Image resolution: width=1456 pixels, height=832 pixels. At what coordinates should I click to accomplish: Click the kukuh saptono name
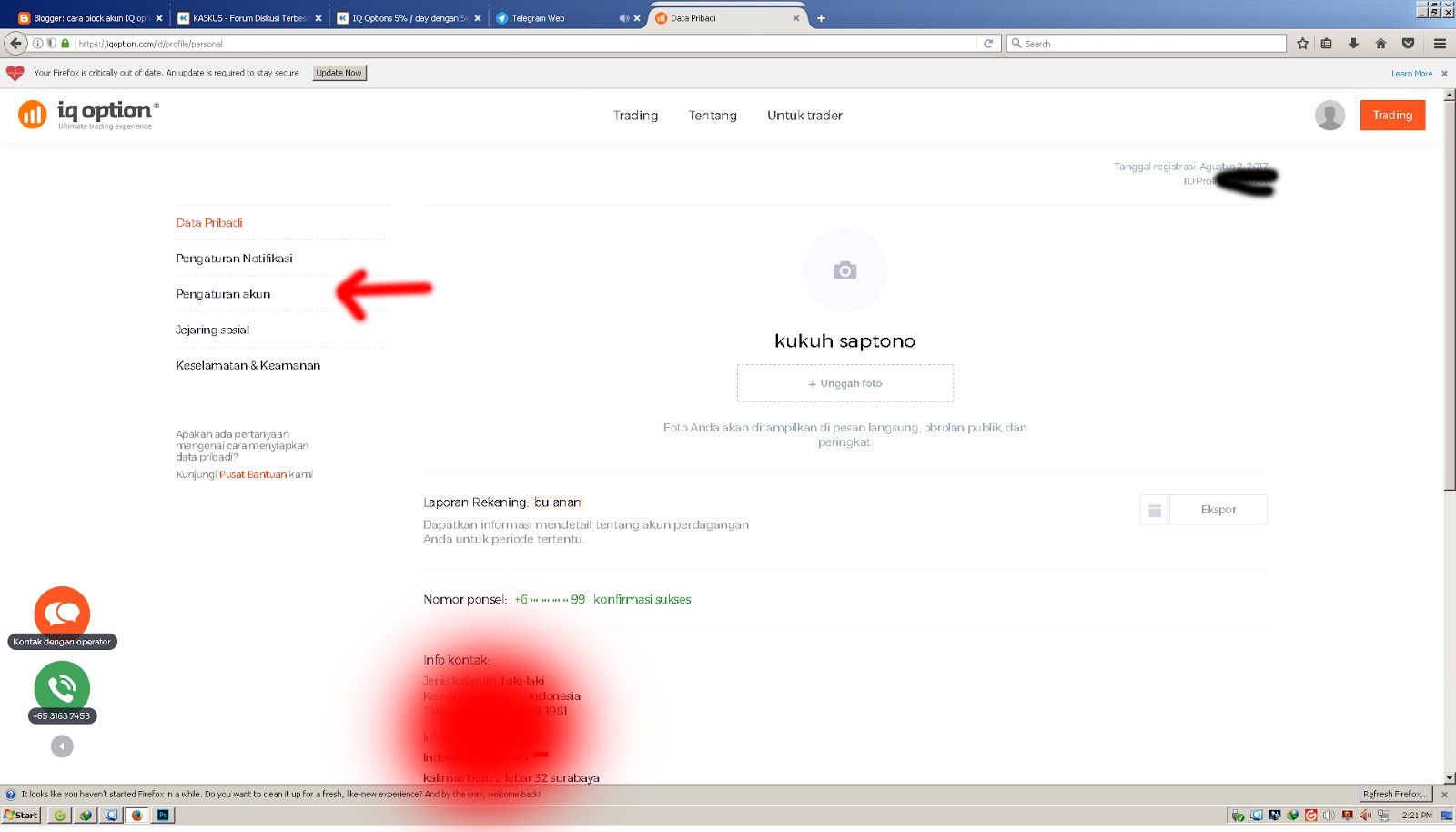click(844, 340)
